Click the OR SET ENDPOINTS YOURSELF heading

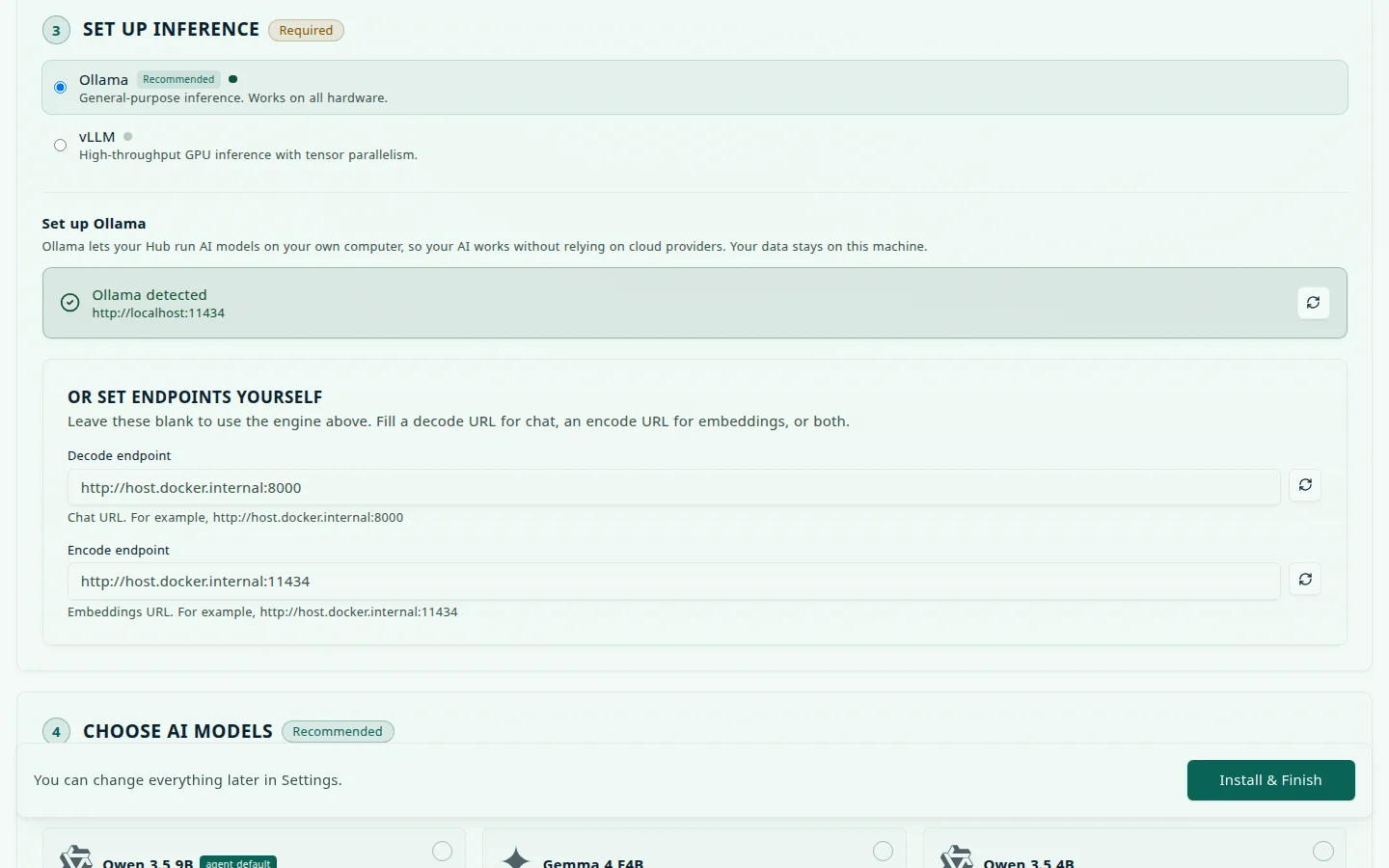pyautogui.click(x=195, y=397)
